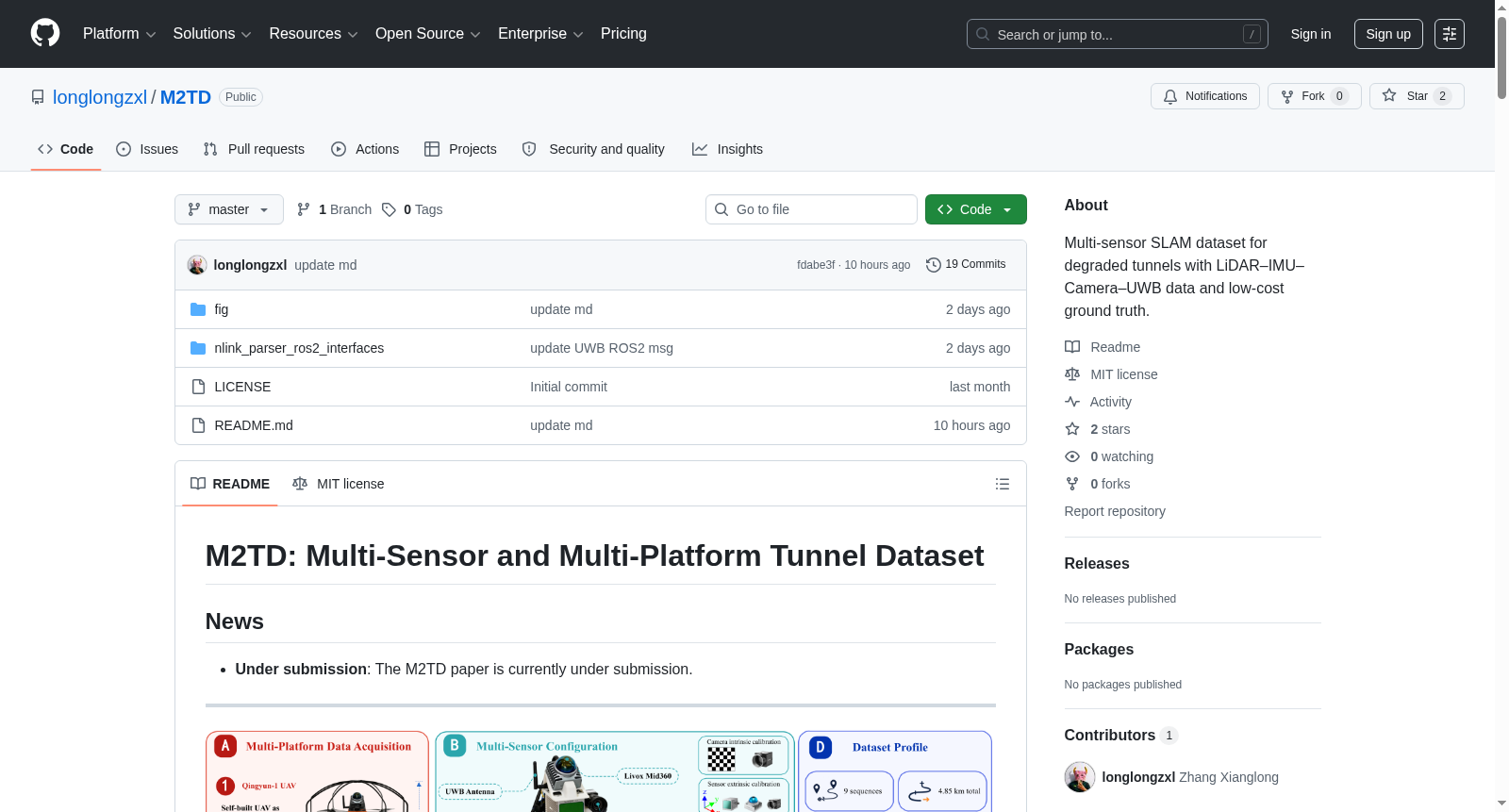
Task: Open the master branch selector dropdown
Action: [229, 209]
